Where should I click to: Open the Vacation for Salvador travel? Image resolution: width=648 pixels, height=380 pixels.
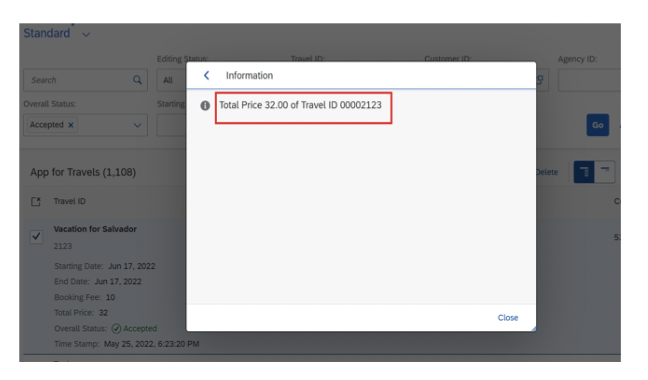tap(95, 229)
